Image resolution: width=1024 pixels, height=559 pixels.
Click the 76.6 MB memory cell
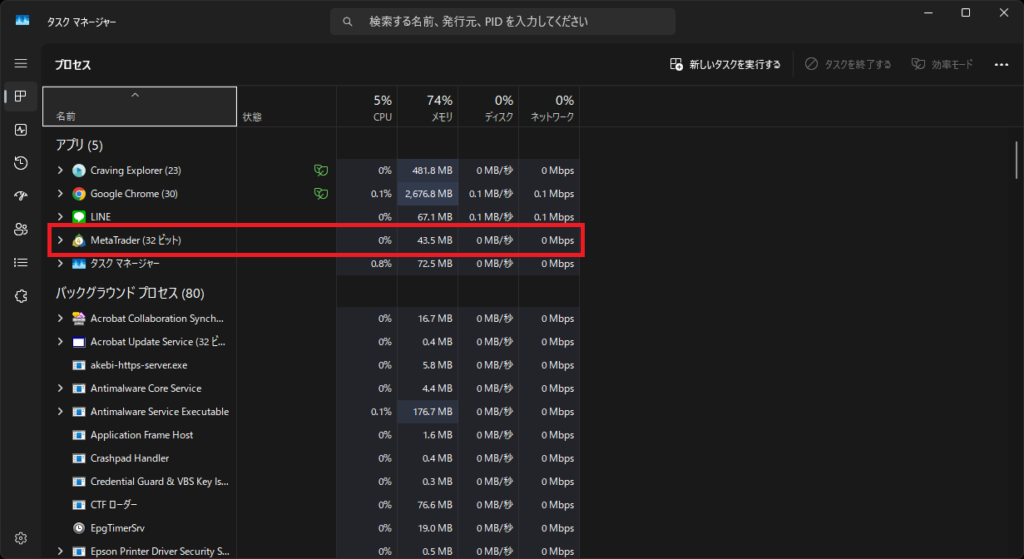point(428,505)
